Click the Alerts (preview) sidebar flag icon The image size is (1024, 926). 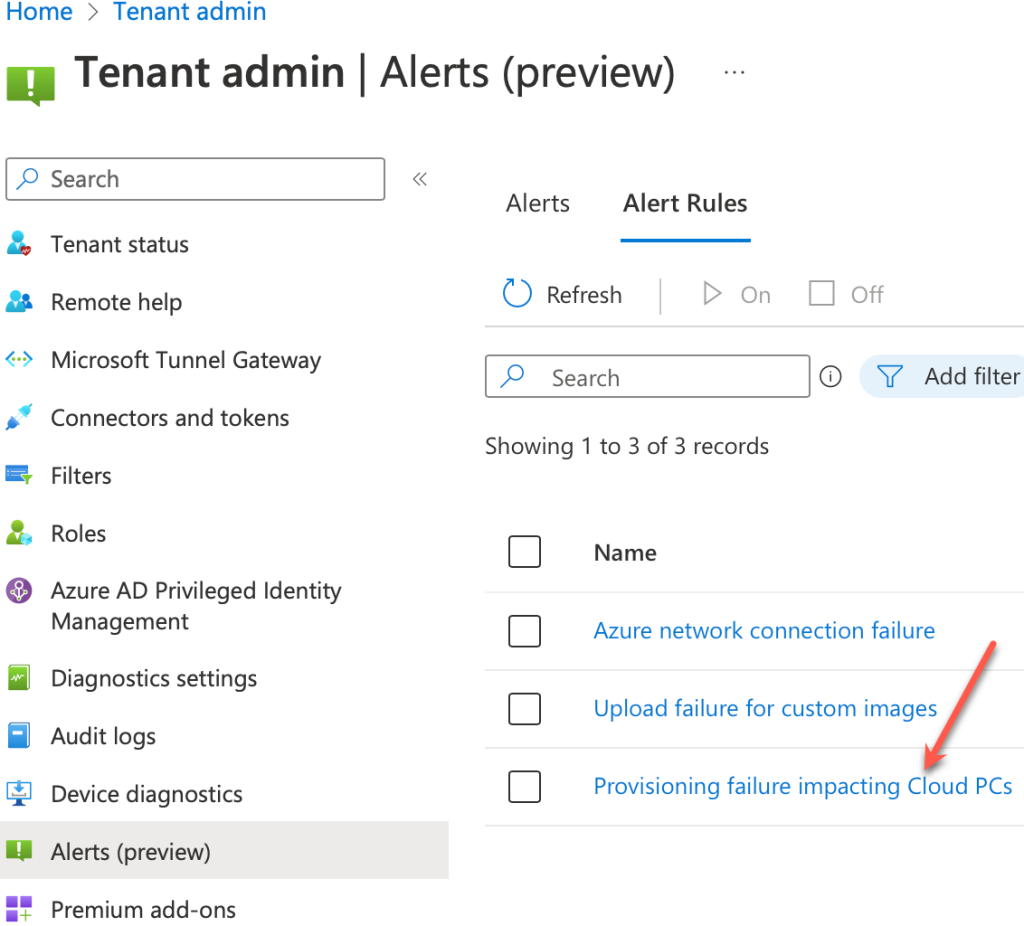coord(19,851)
